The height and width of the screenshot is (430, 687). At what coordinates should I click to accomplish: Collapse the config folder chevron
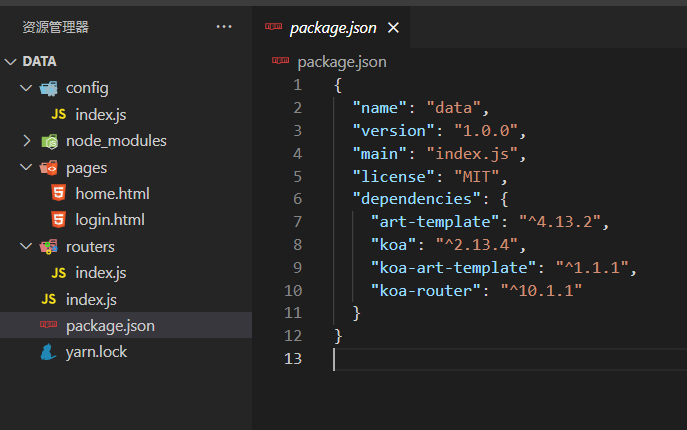click(x=27, y=88)
